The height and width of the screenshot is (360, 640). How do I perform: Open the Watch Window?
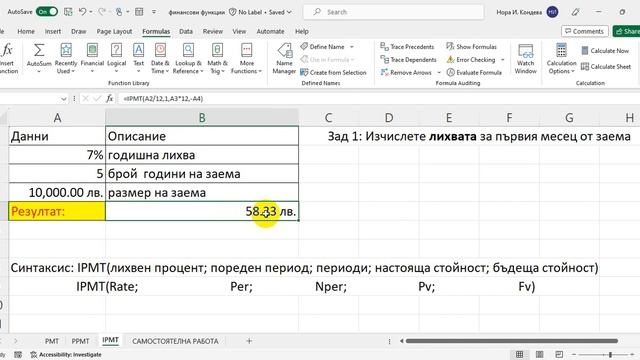click(525, 59)
